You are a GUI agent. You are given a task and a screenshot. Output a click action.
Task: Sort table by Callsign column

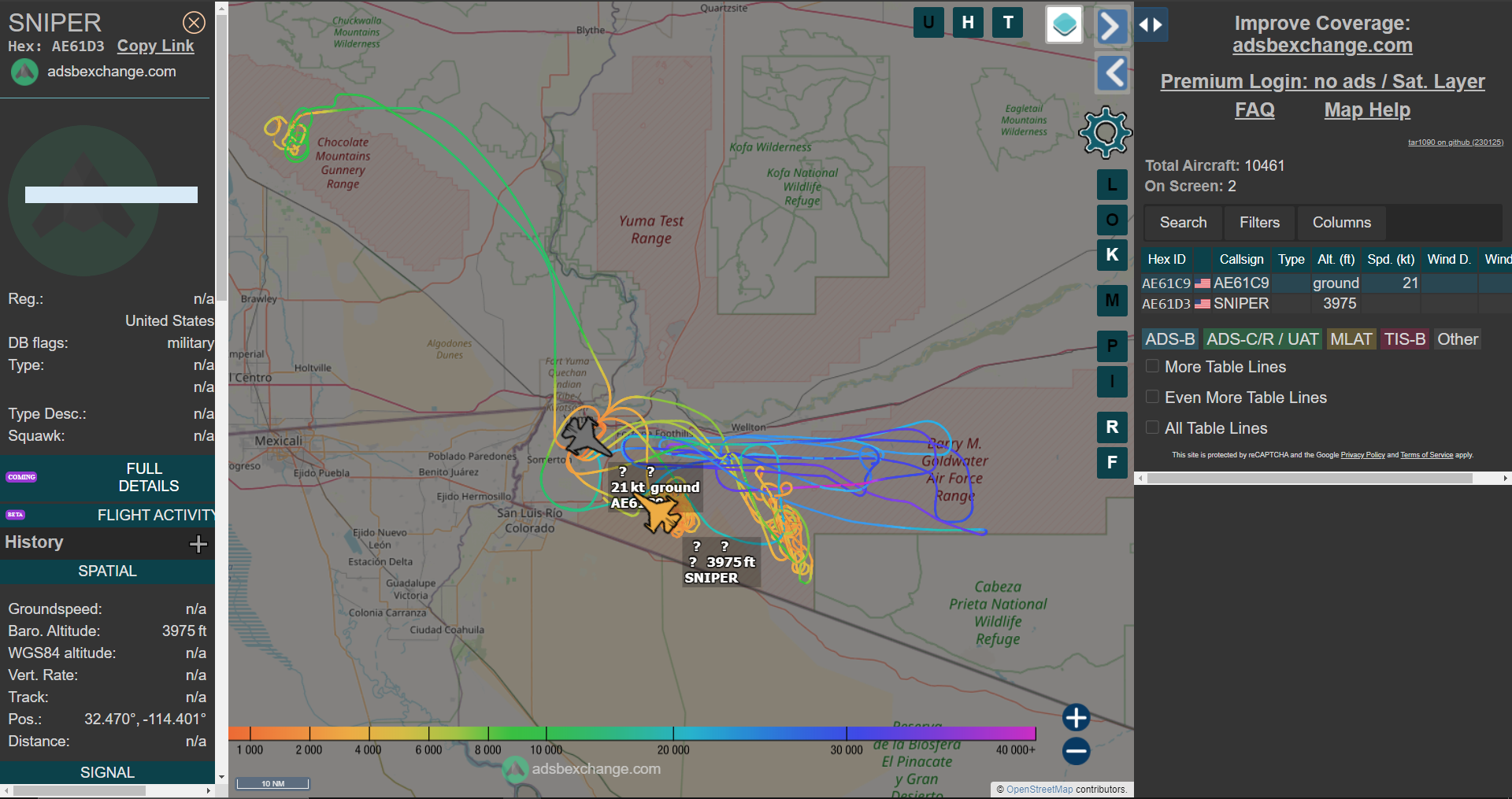tap(1241, 259)
